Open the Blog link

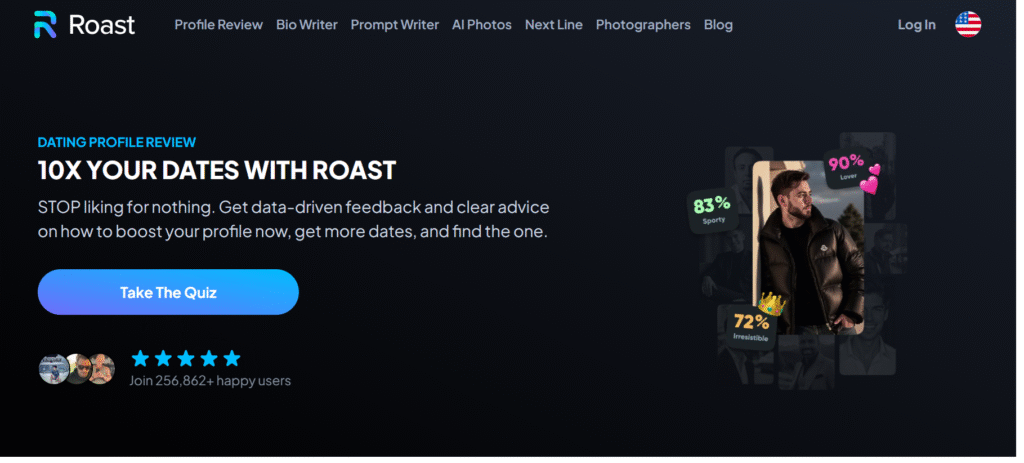point(718,25)
